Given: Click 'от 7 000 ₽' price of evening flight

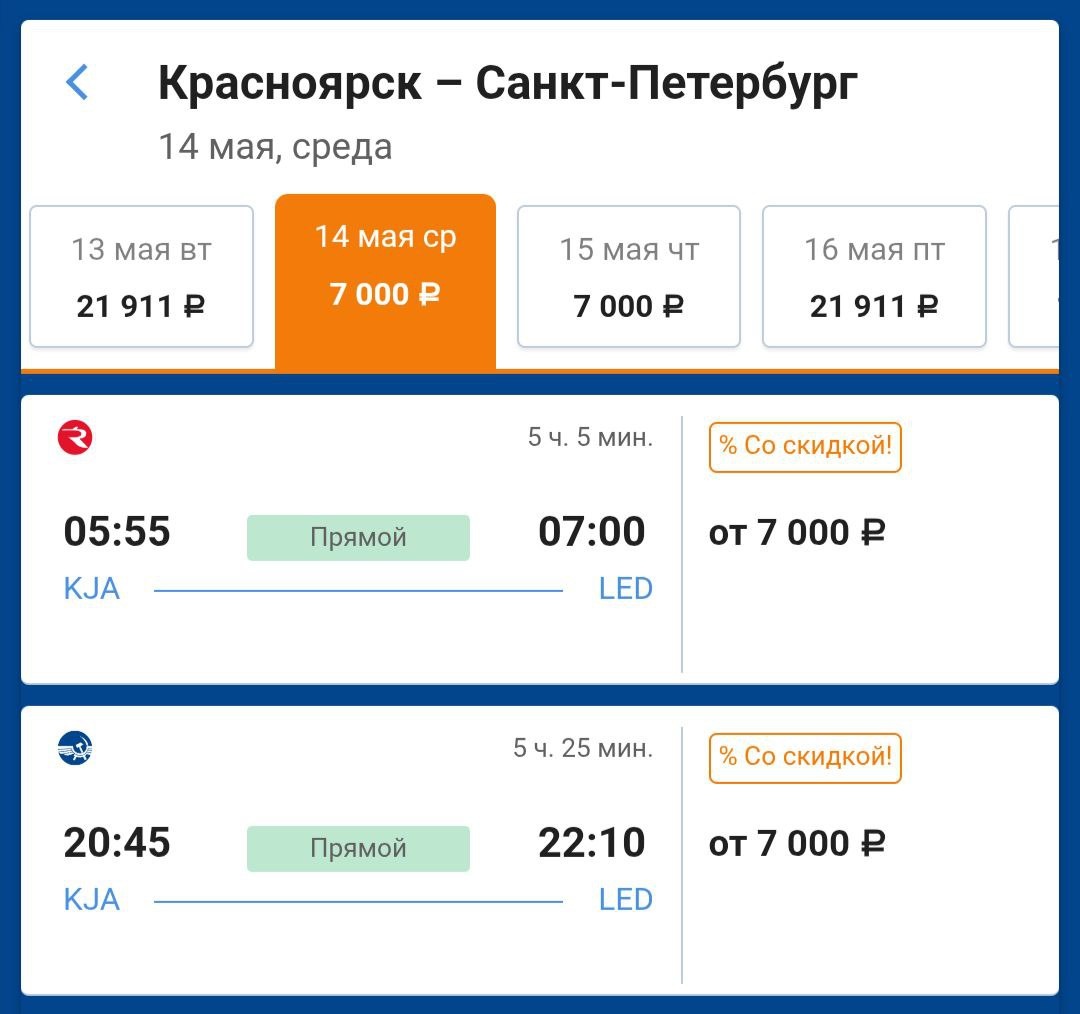Looking at the screenshot, I should [x=797, y=844].
